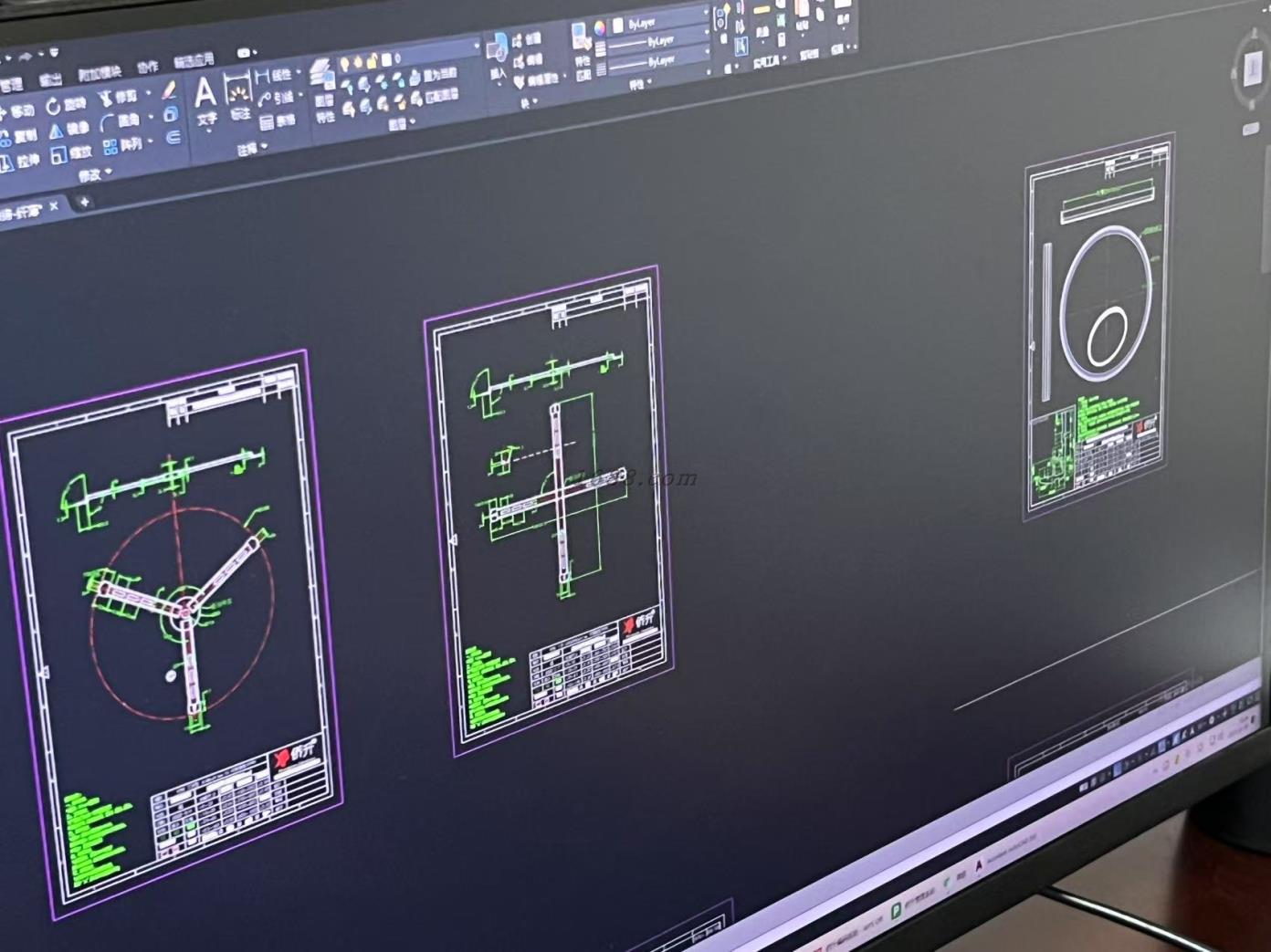
Task: Click the Redo arrow in quick access toolbar
Action: [25, 57]
